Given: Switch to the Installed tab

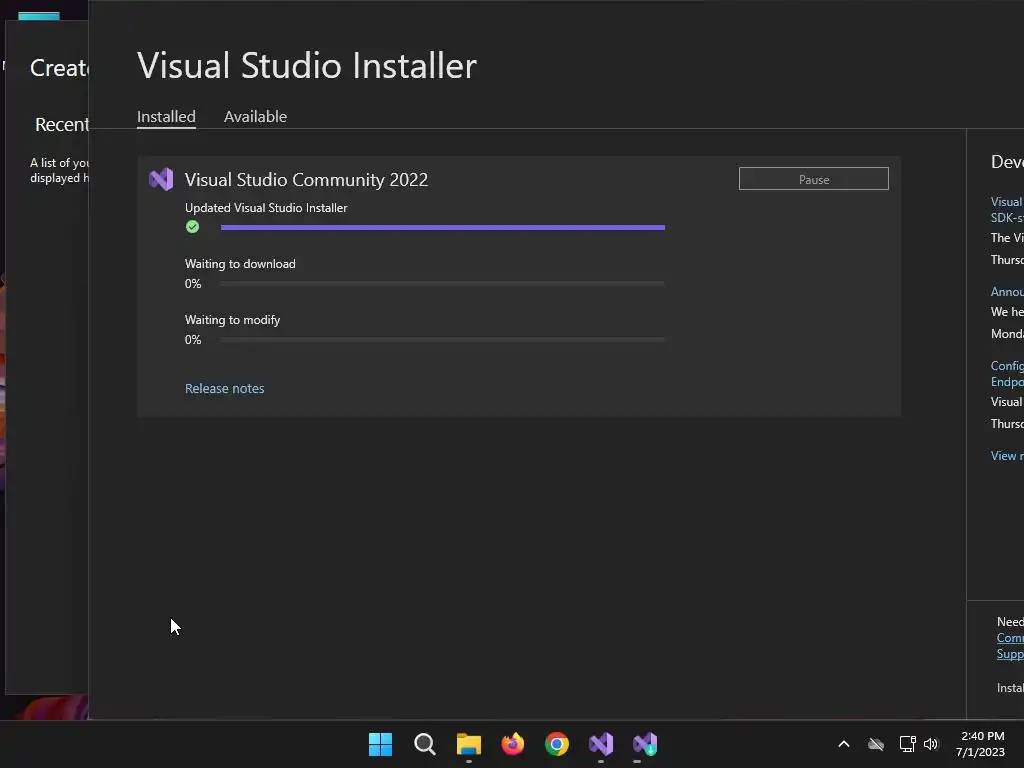Looking at the screenshot, I should pyautogui.click(x=166, y=117).
